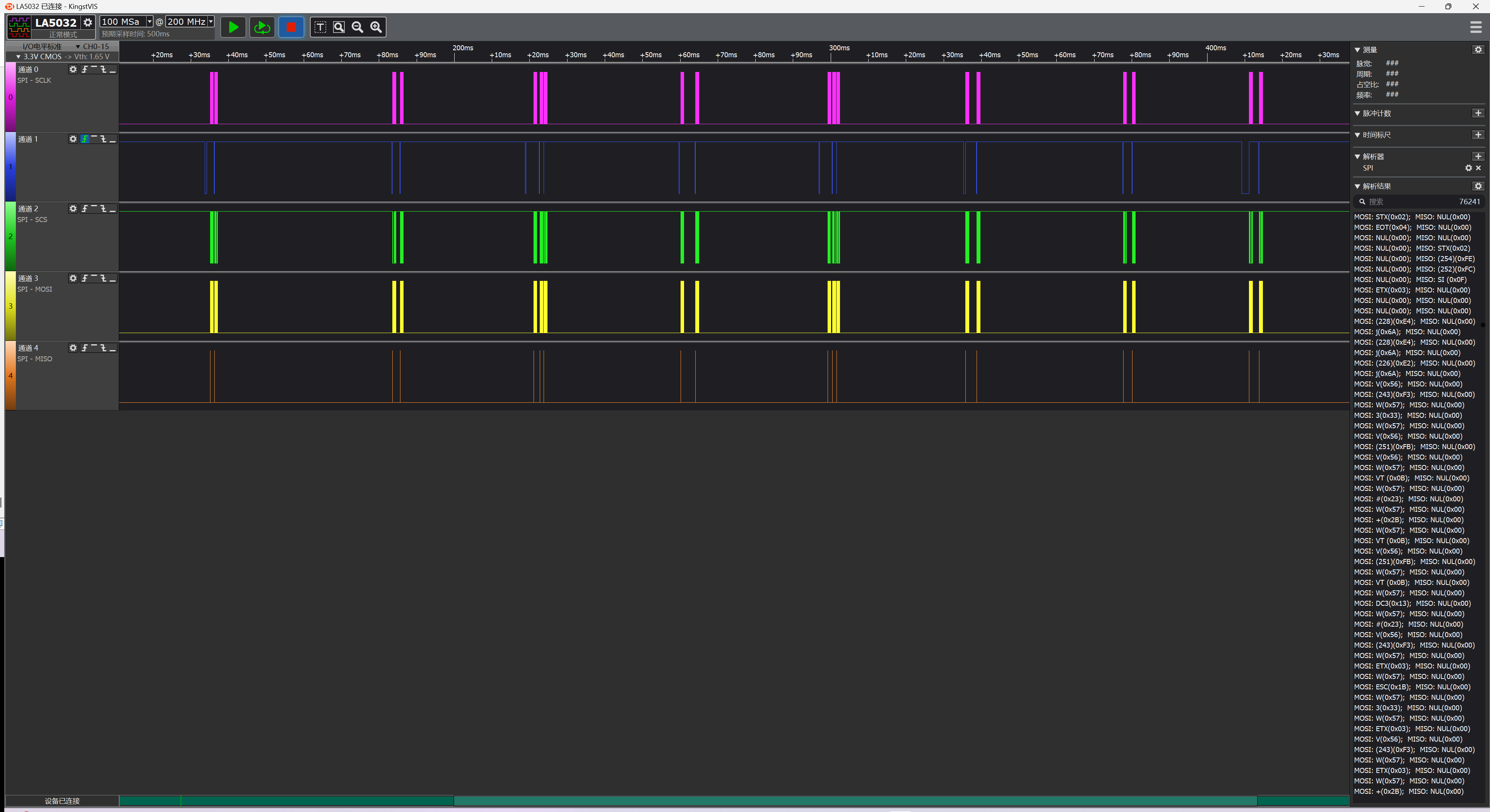Expand the CH0-15 channel group dropdown
This screenshot has width=1490, height=812.
[92, 46]
